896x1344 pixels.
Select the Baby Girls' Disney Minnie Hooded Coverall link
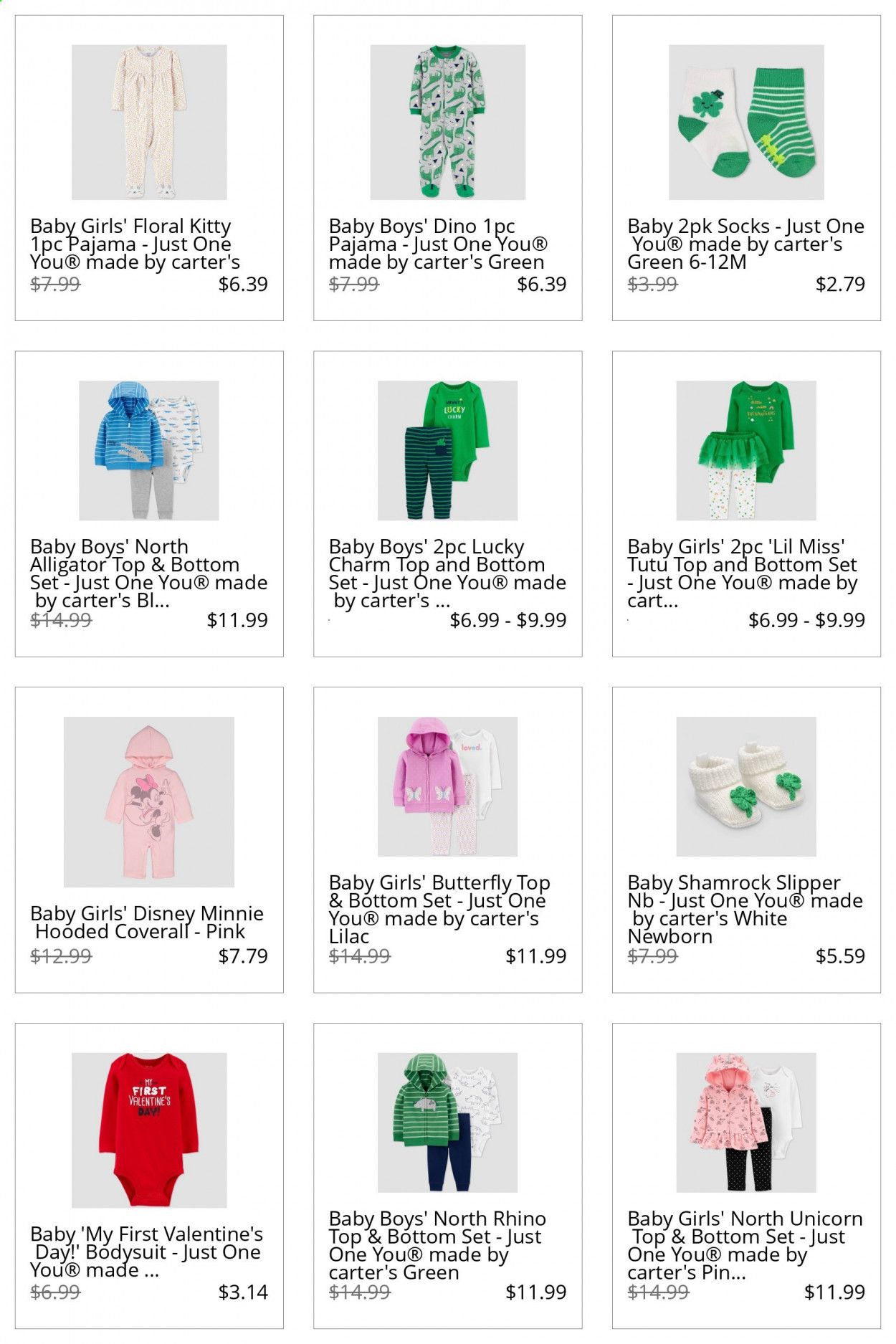147,923
